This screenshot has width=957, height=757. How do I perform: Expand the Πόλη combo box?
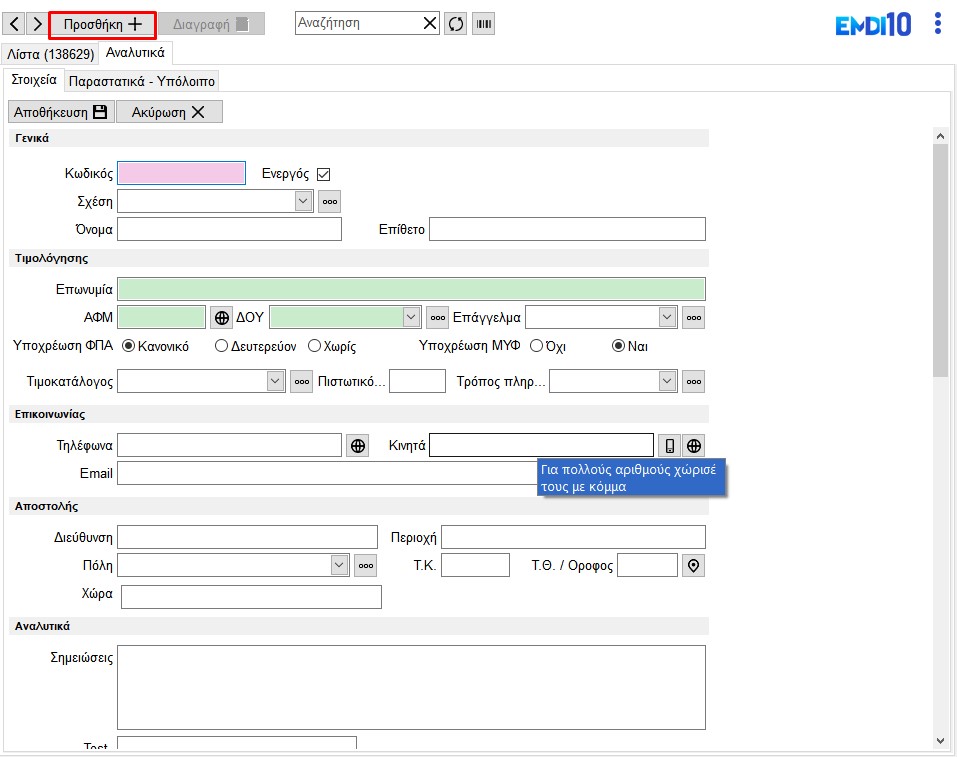(339, 565)
